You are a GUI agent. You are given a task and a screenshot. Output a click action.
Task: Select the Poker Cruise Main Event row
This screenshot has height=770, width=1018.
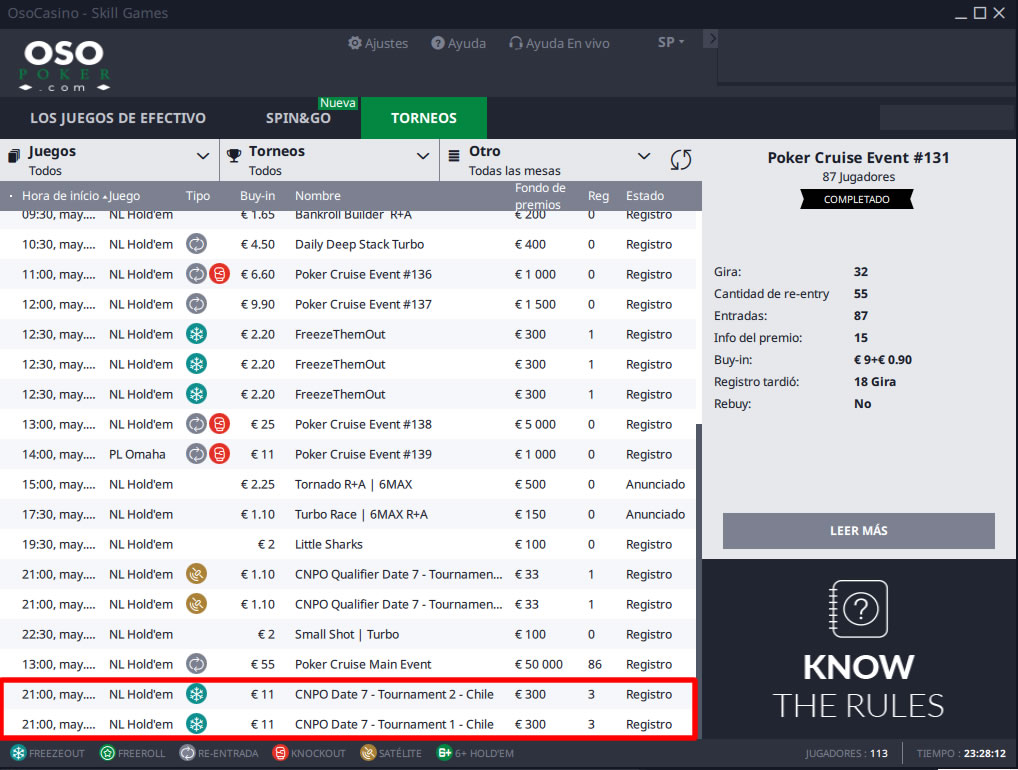(x=363, y=664)
